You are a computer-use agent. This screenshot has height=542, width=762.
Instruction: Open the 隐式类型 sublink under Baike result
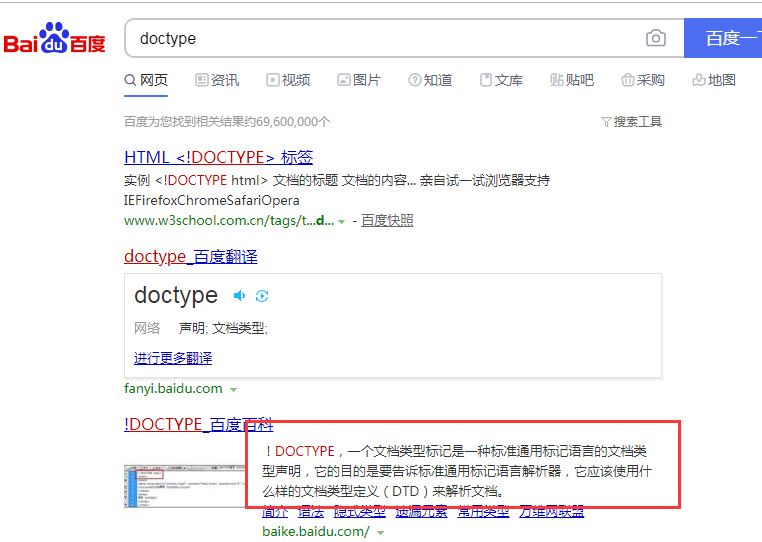tap(360, 512)
